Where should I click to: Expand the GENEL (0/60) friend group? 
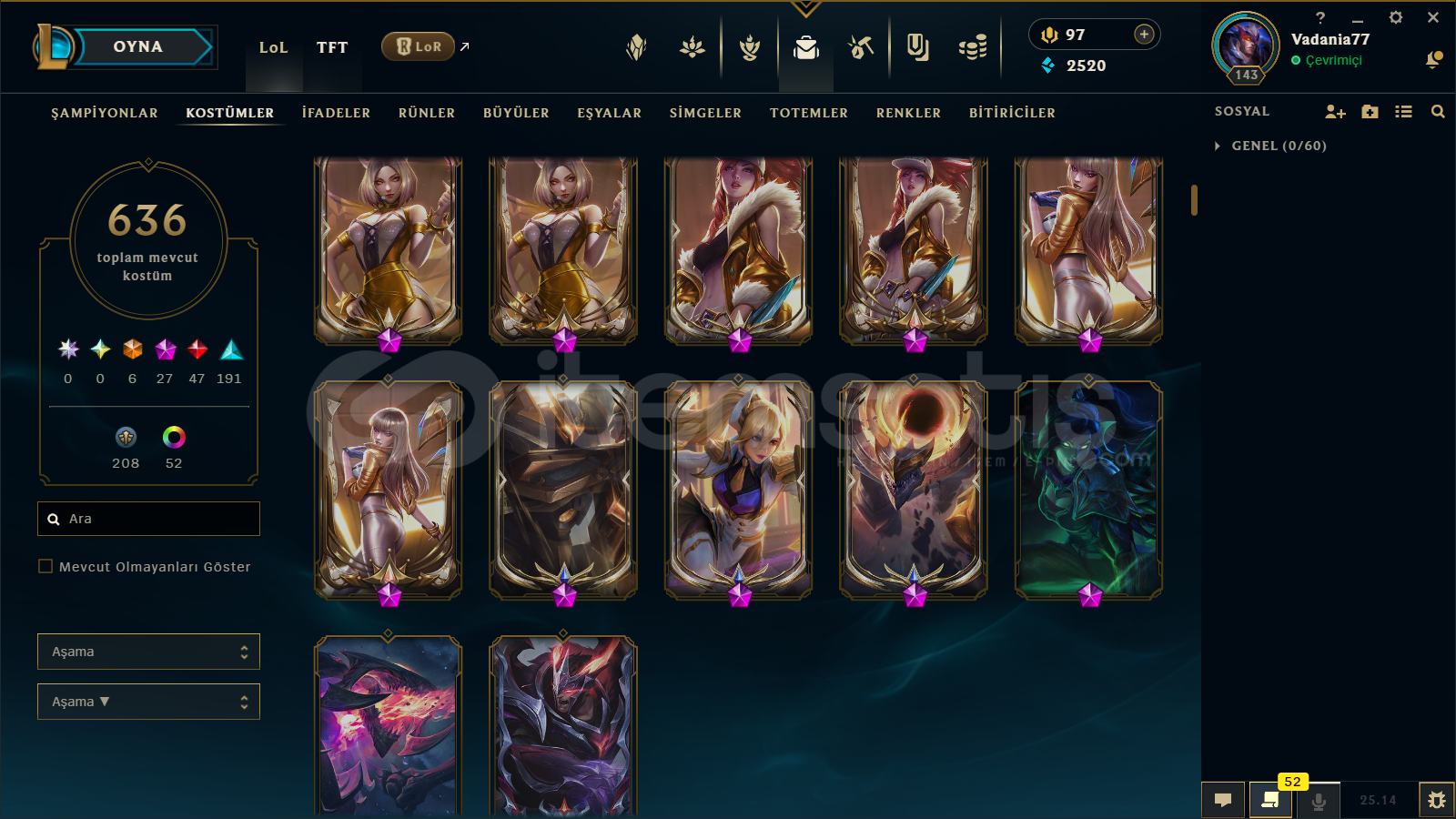[1271, 146]
